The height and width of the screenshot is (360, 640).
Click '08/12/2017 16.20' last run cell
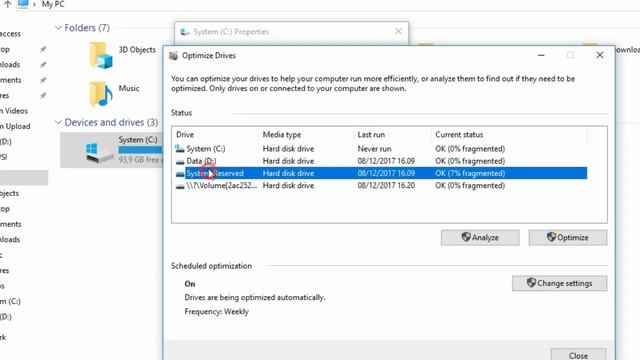point(386,185)
